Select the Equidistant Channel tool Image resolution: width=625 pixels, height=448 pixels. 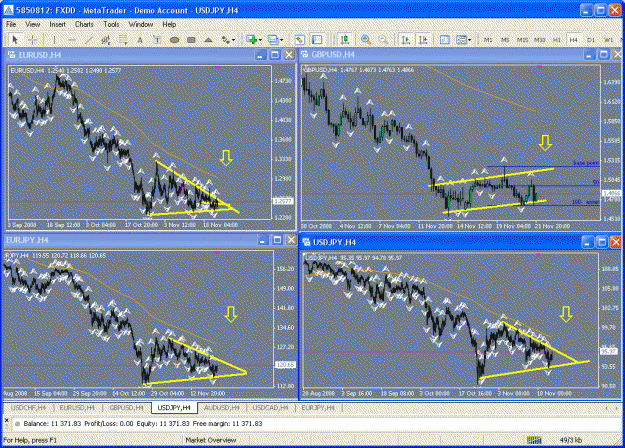click(106, 39)
